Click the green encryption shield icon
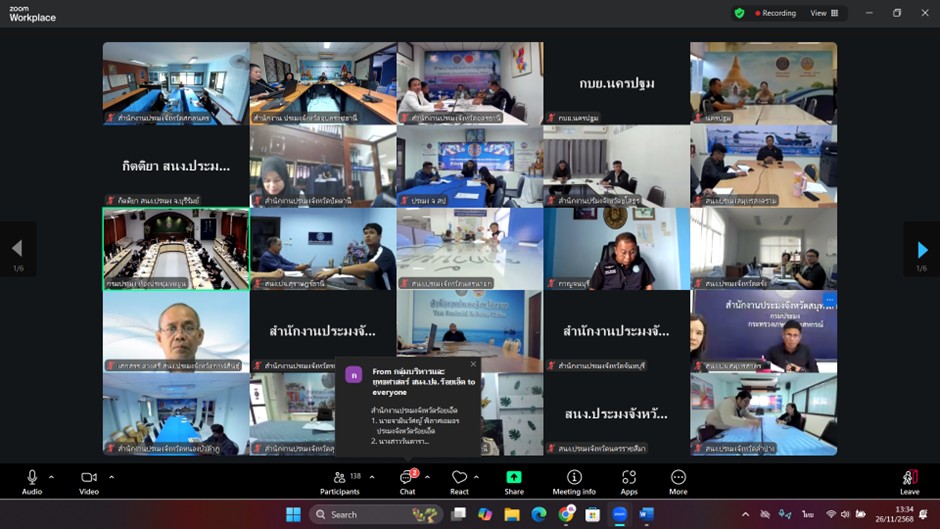 point(739,13)
